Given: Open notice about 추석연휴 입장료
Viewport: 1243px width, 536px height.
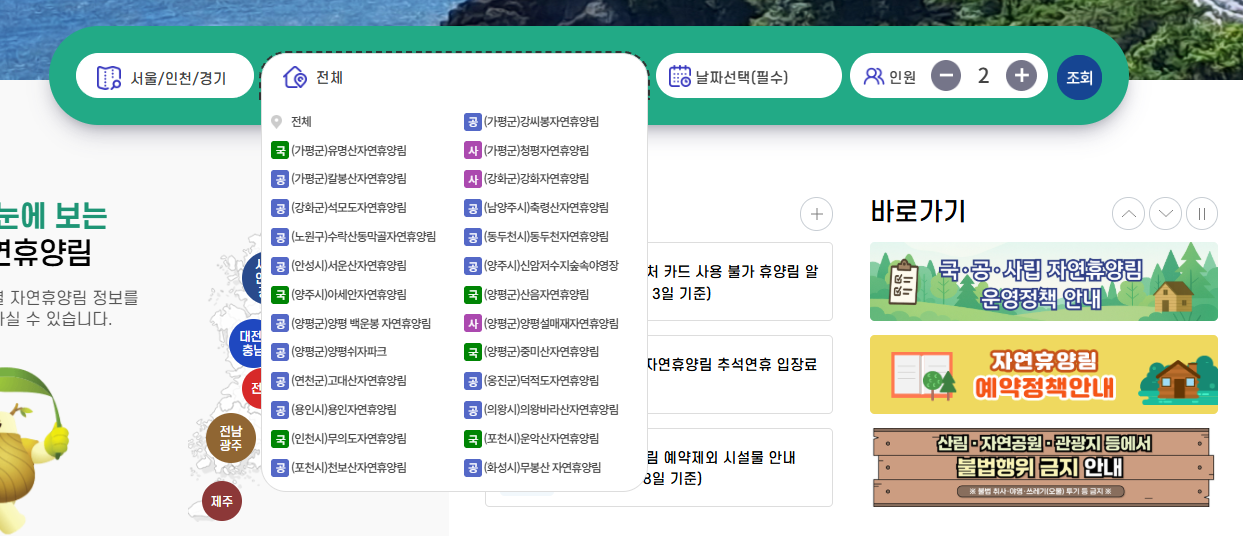Looking at the screenshot, I should (x=740, y=374).
